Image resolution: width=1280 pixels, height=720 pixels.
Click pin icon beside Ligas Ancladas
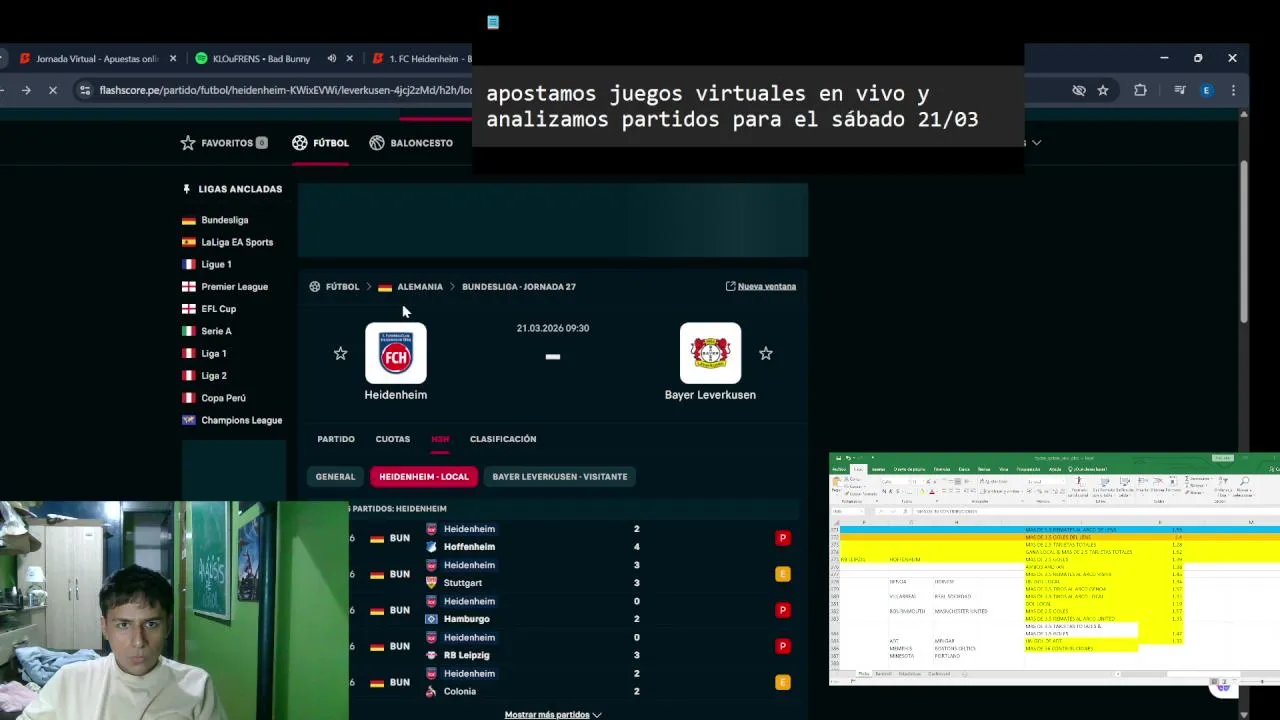pos(186,189)
